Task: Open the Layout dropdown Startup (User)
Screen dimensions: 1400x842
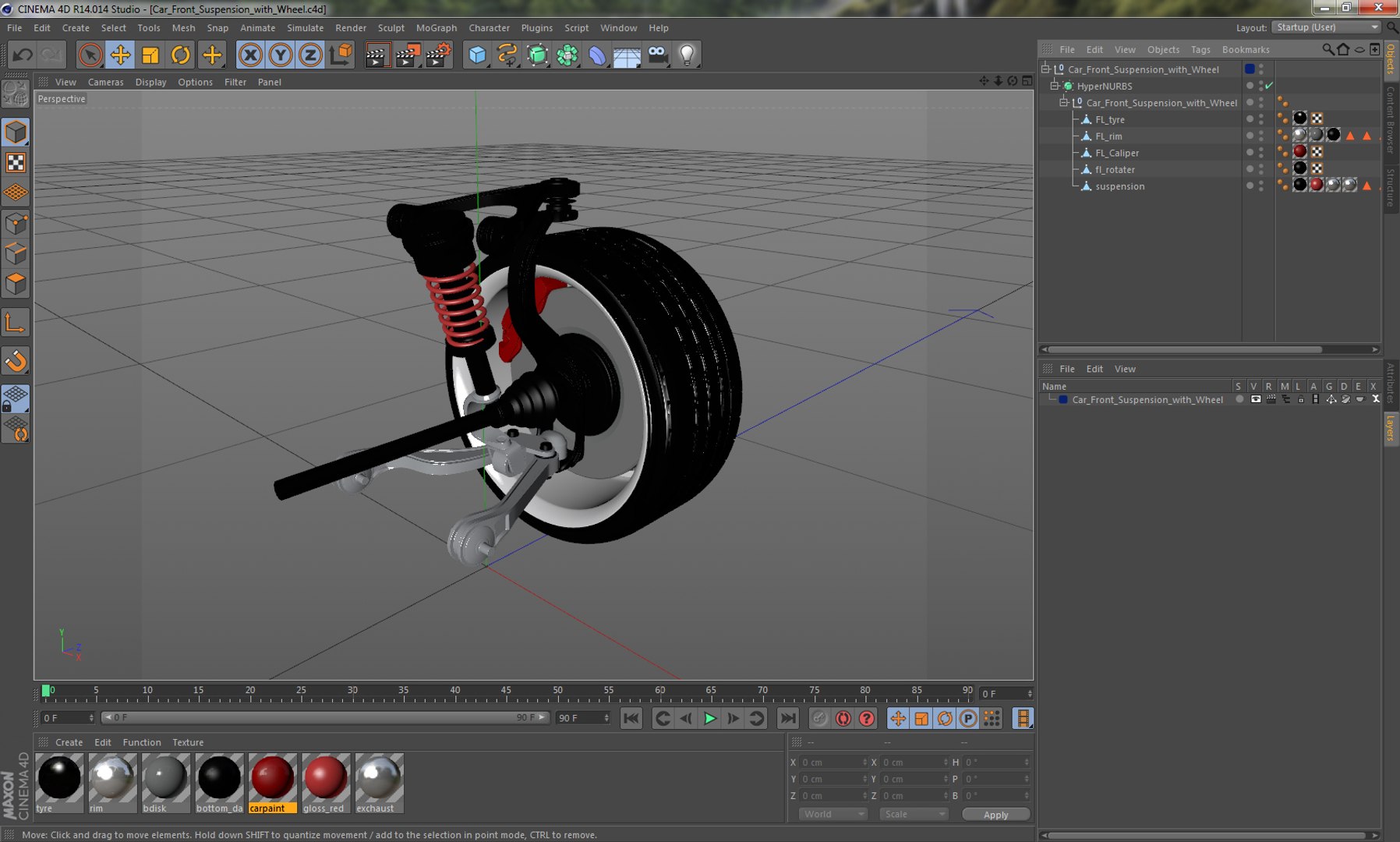Action: point(1327,27)
